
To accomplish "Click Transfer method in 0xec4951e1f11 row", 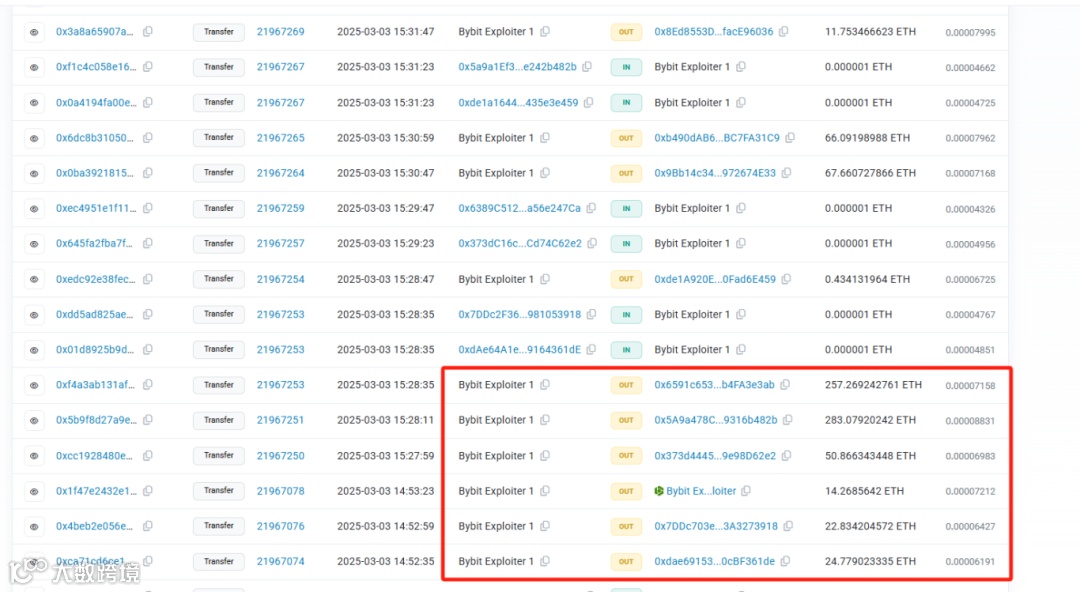I will click(x=218, y=208).
